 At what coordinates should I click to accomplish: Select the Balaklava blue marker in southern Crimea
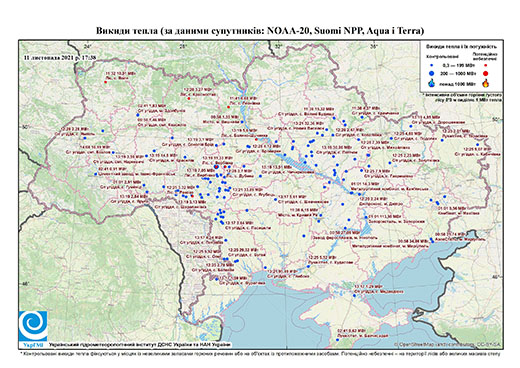tap(337, 340)
